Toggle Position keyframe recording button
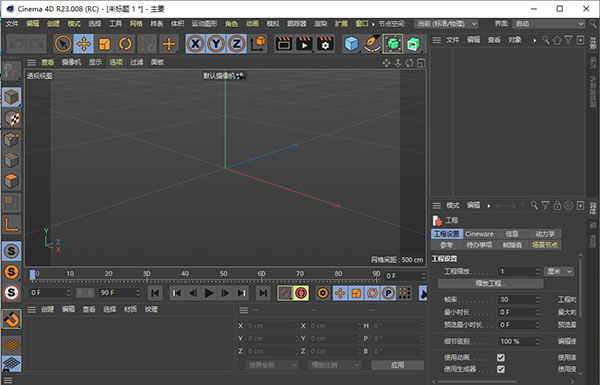Image resolution: width=600 pixels, height=385 pixels. coord(340,293)
